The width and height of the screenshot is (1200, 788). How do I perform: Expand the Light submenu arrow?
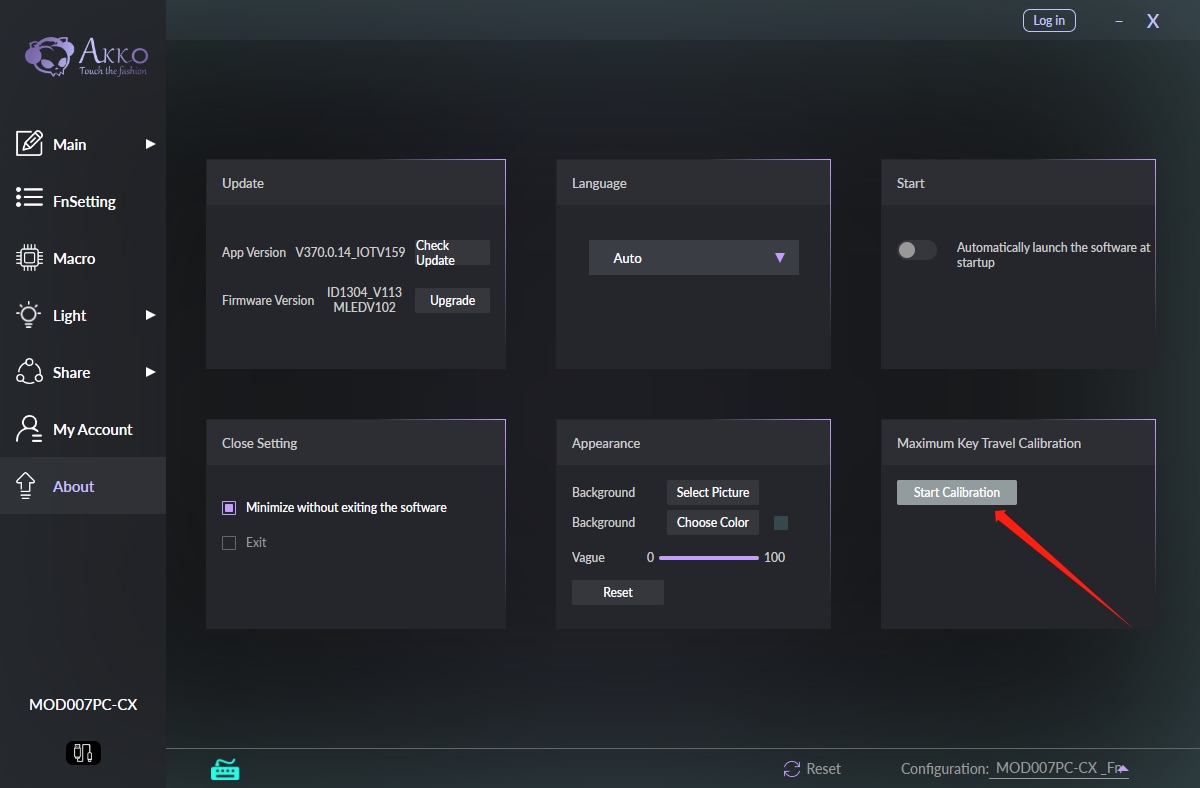tap(150, 315)
